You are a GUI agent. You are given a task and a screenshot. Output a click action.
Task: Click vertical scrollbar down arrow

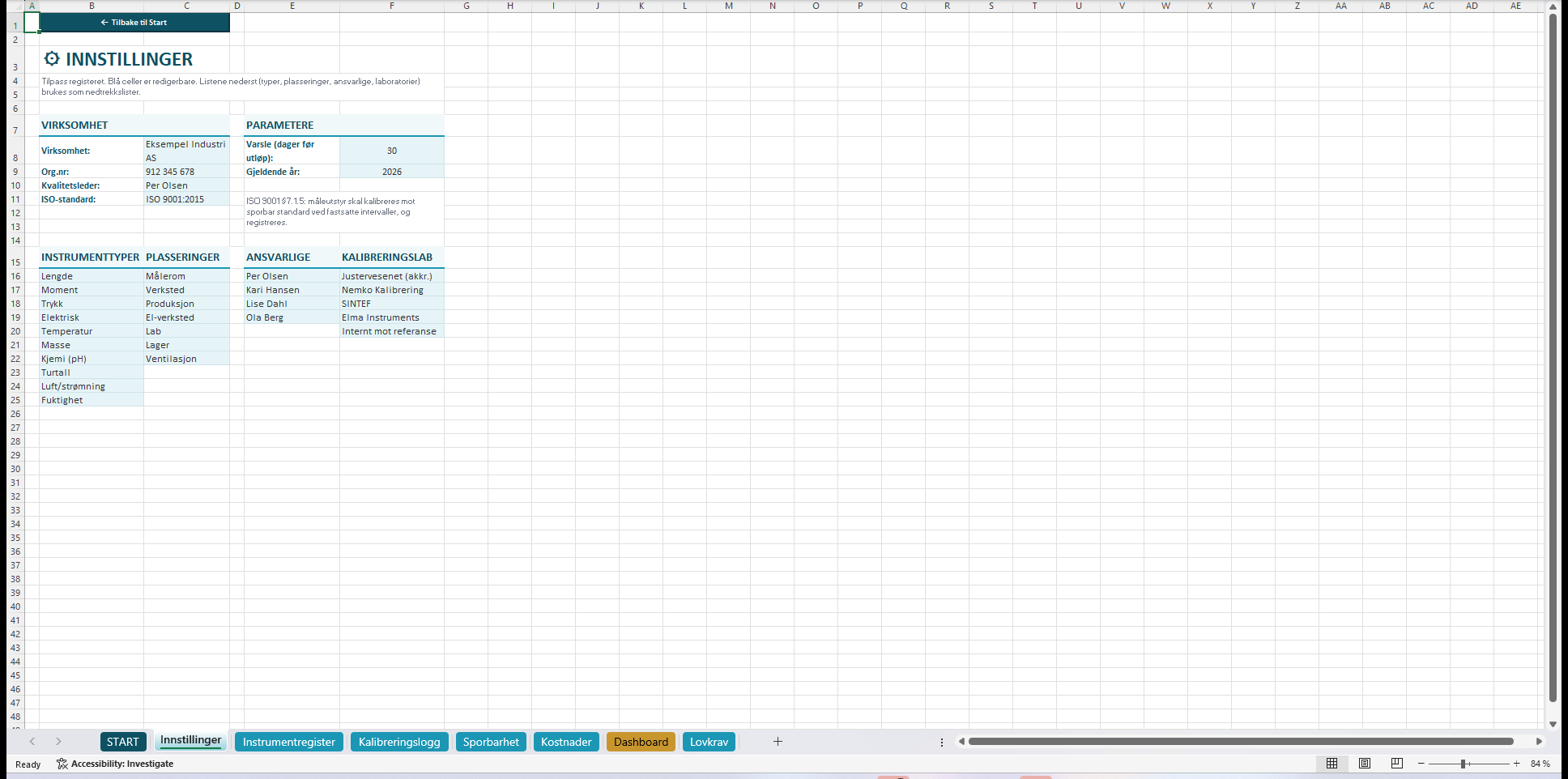[x=1553, y=724]
